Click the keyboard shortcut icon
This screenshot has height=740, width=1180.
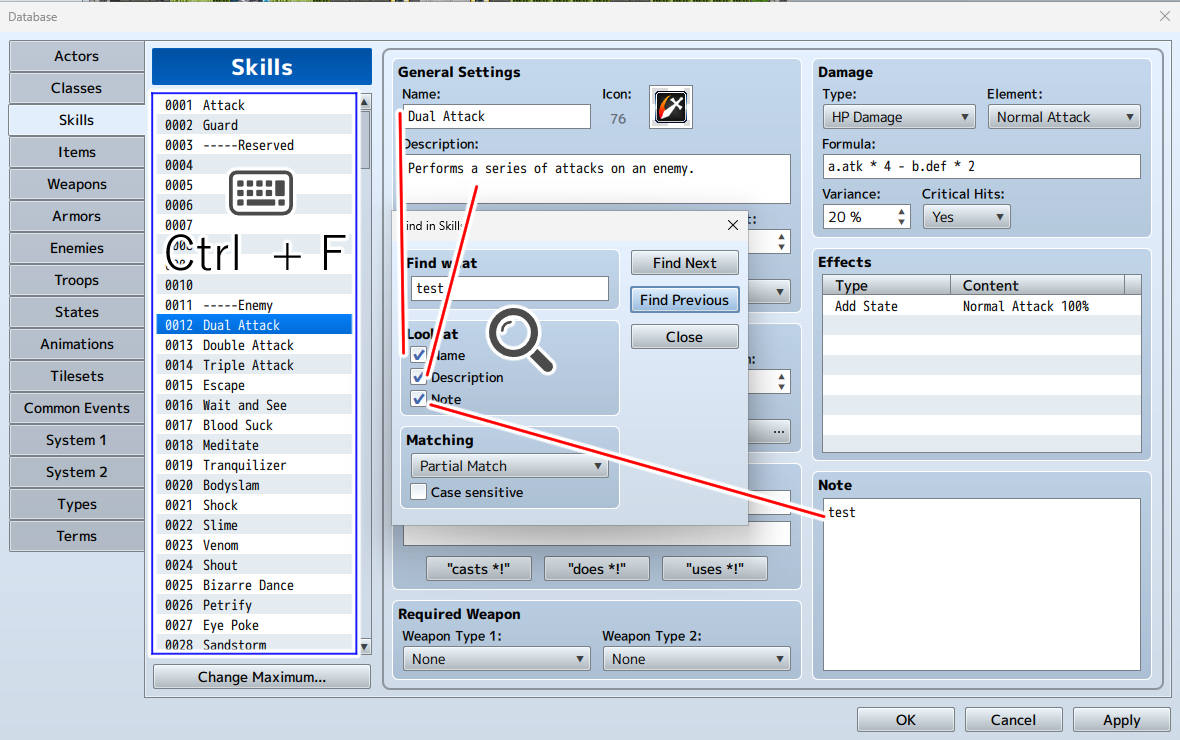[x=260, y=194]
